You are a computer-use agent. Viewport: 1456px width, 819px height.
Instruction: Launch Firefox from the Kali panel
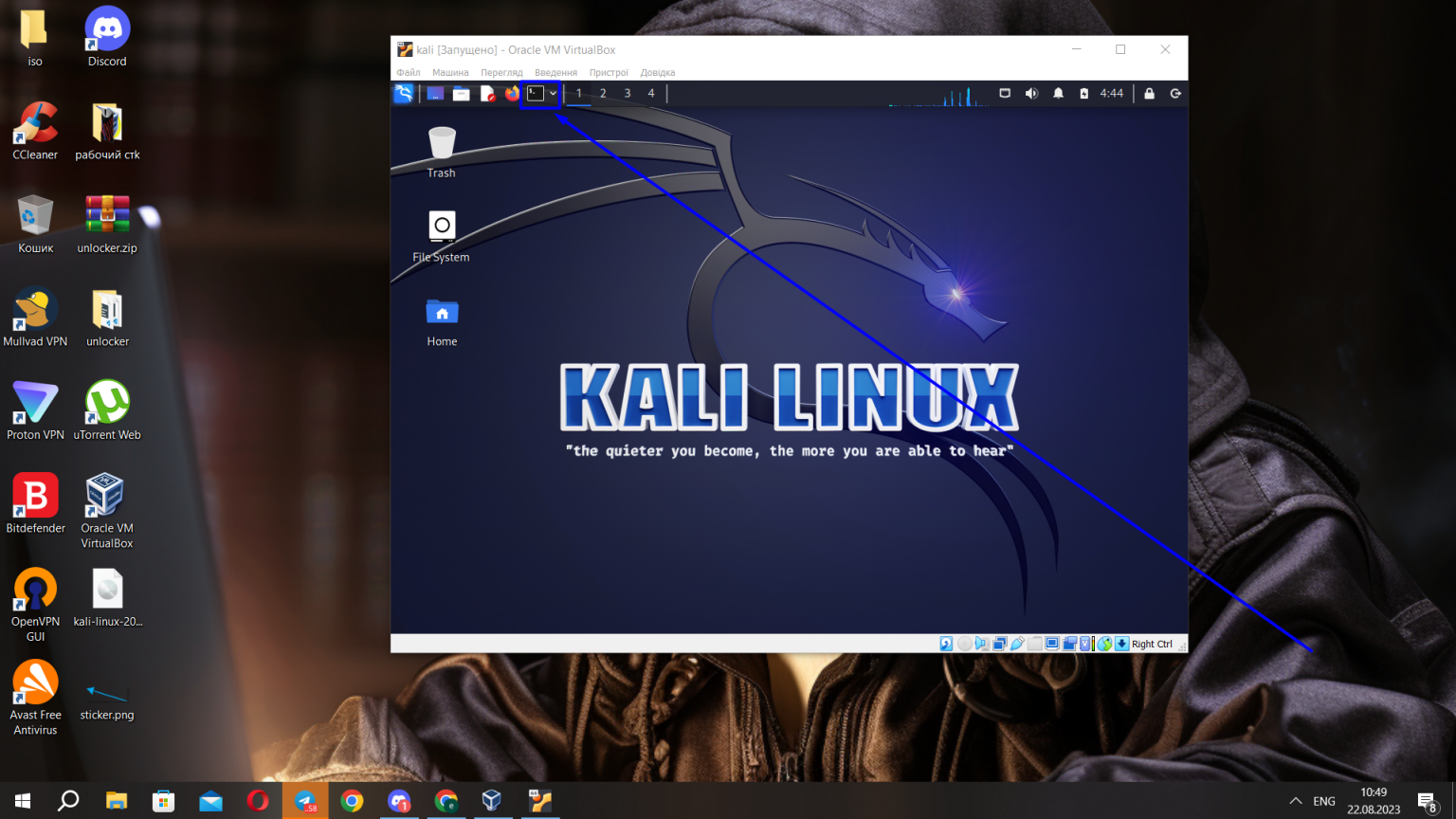(x=511, y=93)
